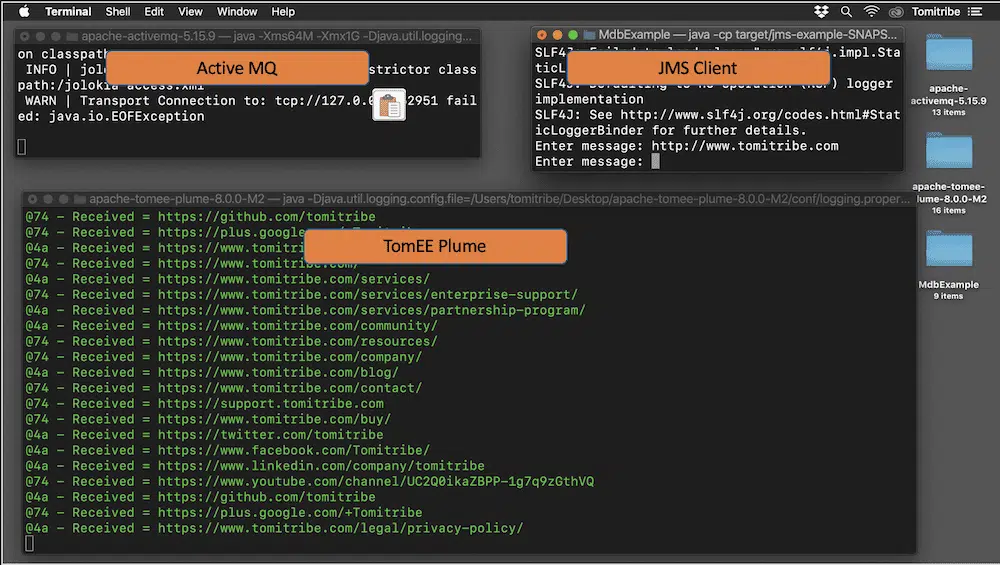Open the View menu
1000x565 pixels.
[190, 12]
